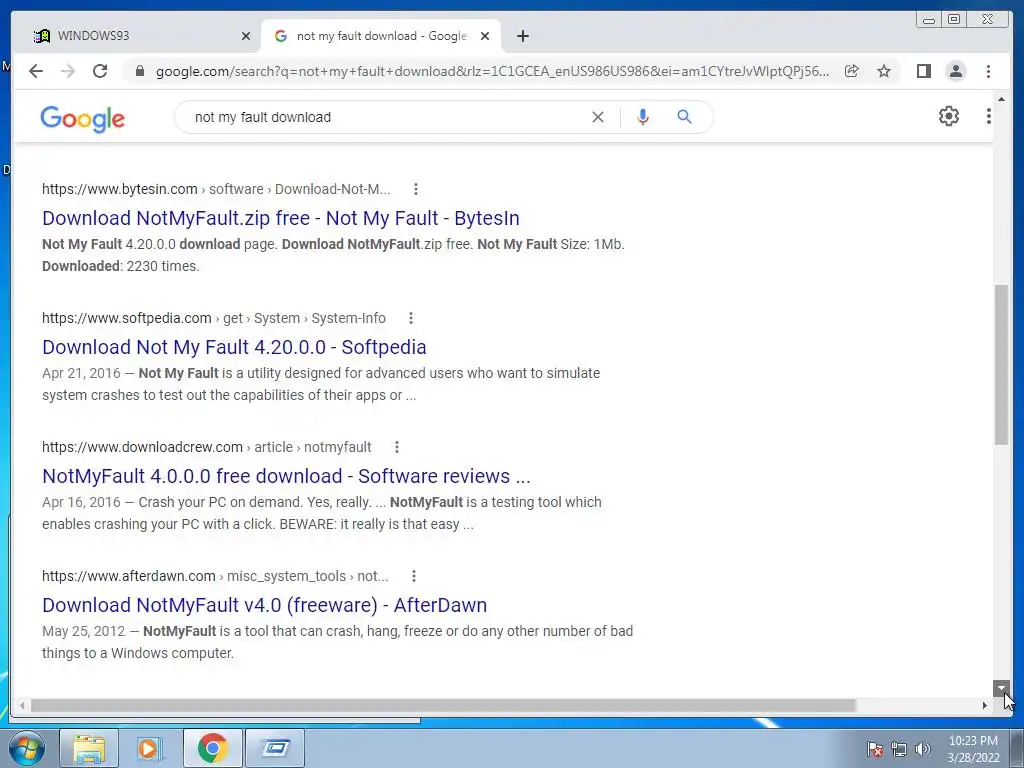Select the Chrome taskbar button
1024x768 pixels.
(212, 748)
